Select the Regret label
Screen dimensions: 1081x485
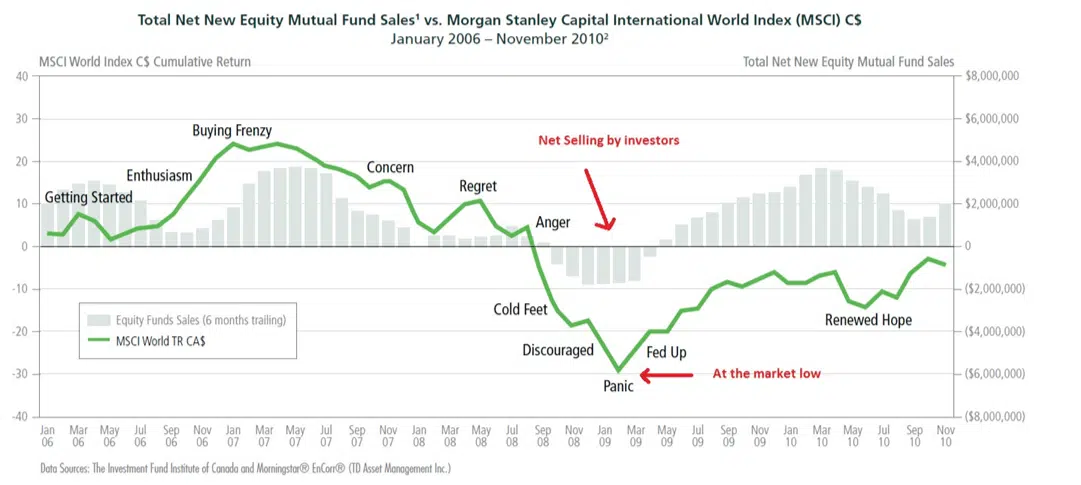[x=478, y=186]
